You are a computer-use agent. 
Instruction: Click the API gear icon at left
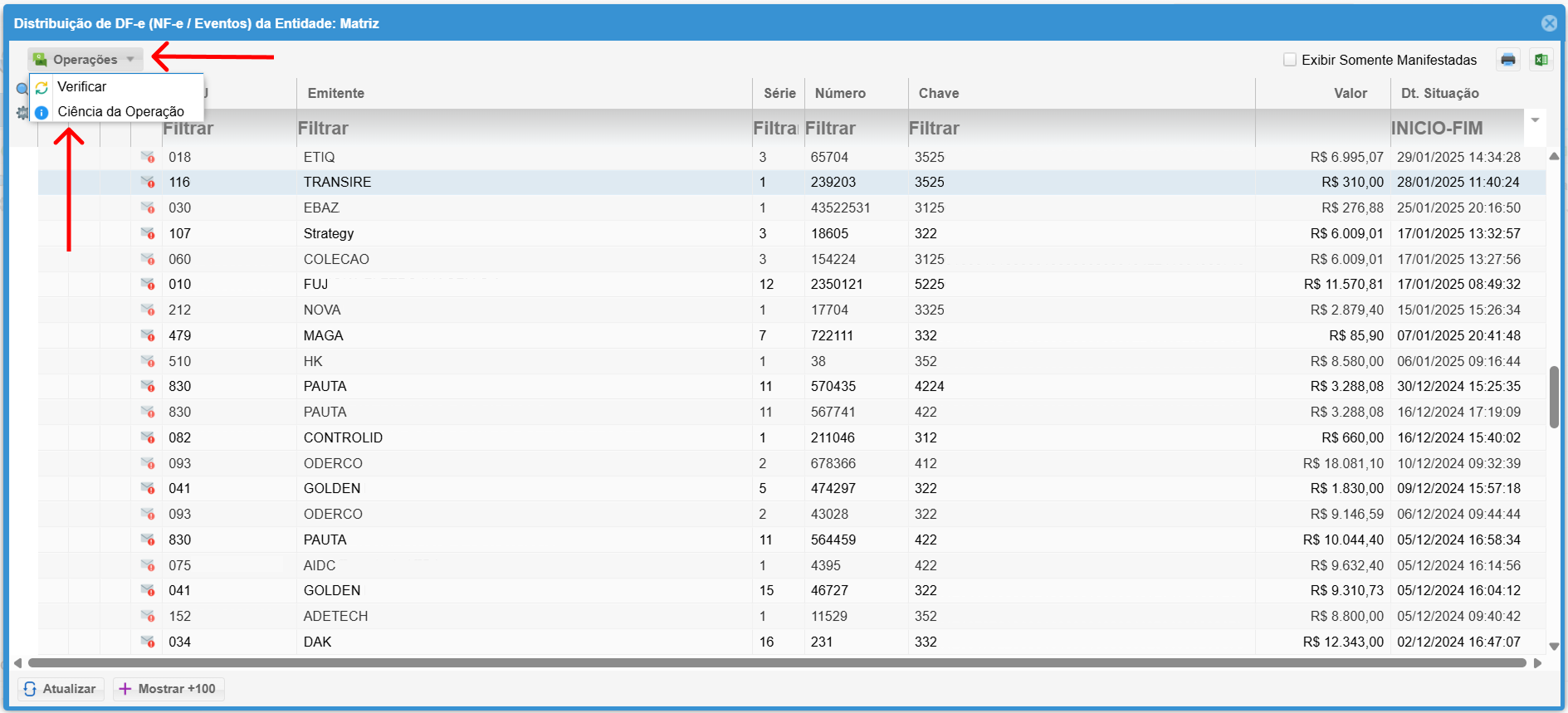click(x=22, y=113)
